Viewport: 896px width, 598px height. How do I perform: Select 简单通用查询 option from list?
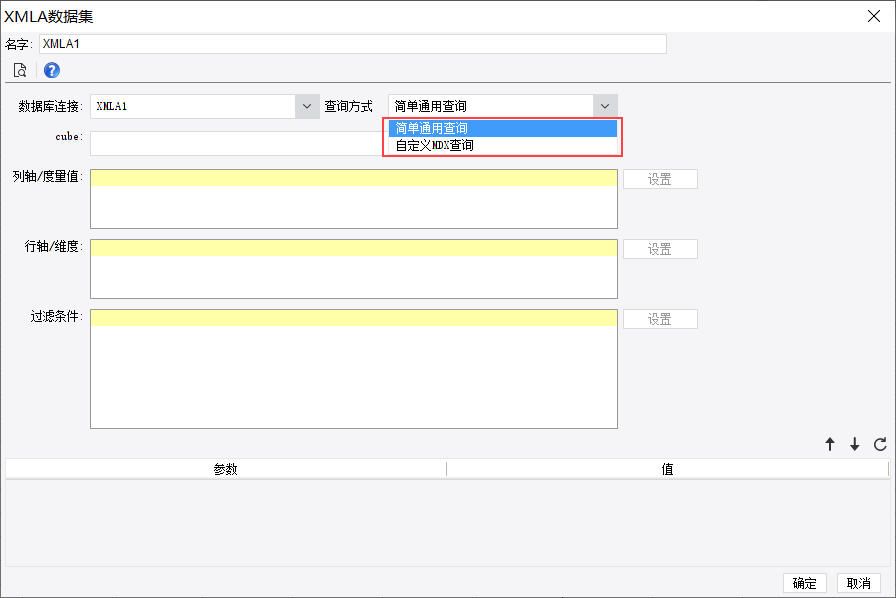click(503, 128)
